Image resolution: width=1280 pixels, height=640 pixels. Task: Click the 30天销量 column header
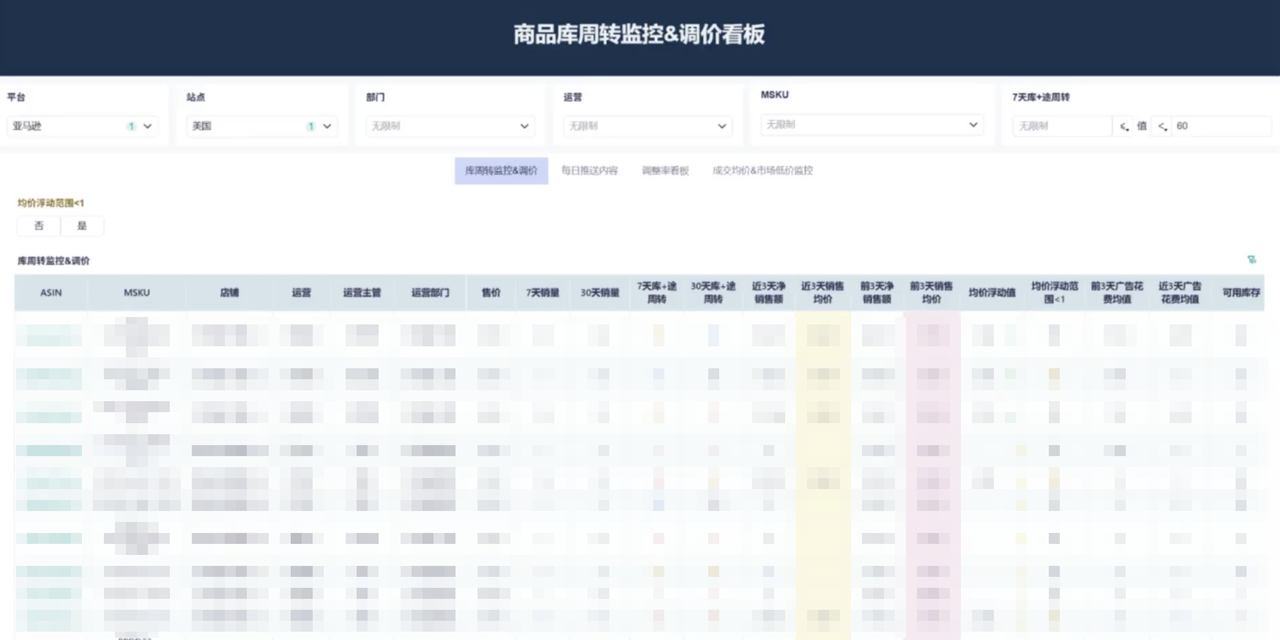coord(601,293)
